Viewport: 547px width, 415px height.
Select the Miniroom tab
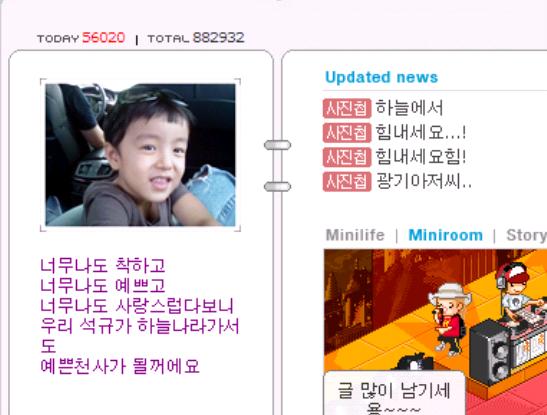[x=445, y=235]
